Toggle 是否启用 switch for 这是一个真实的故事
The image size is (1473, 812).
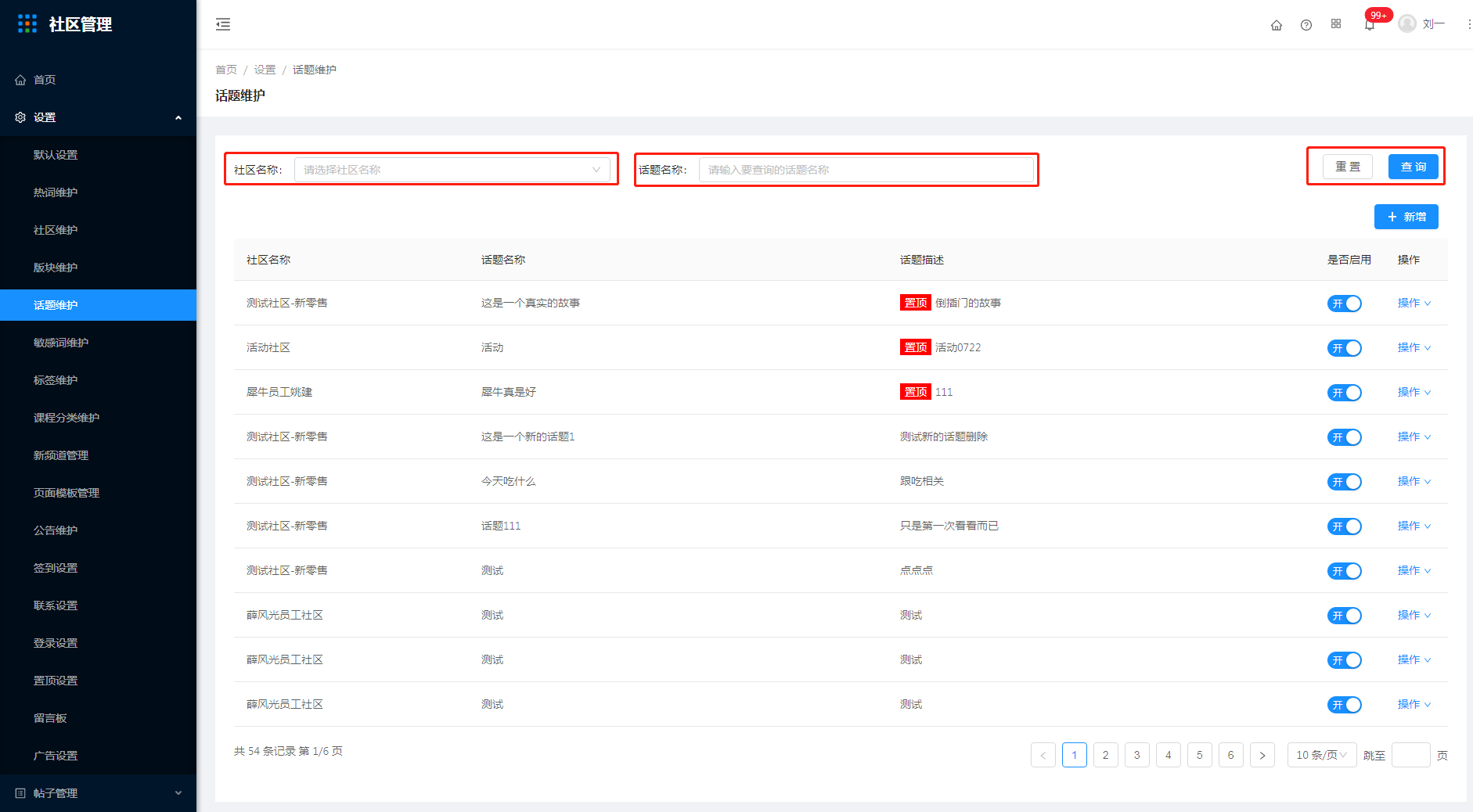click(x=1345, y=304)
